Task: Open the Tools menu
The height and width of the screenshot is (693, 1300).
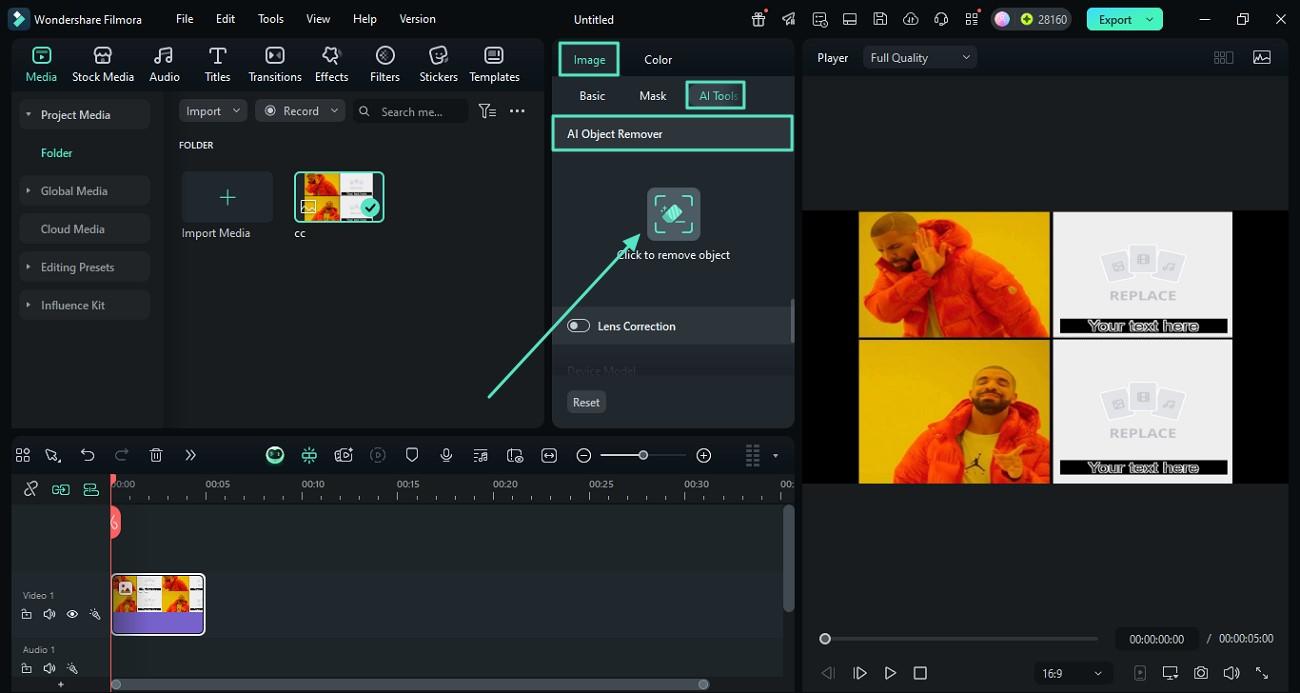Action: coord(271,19)
